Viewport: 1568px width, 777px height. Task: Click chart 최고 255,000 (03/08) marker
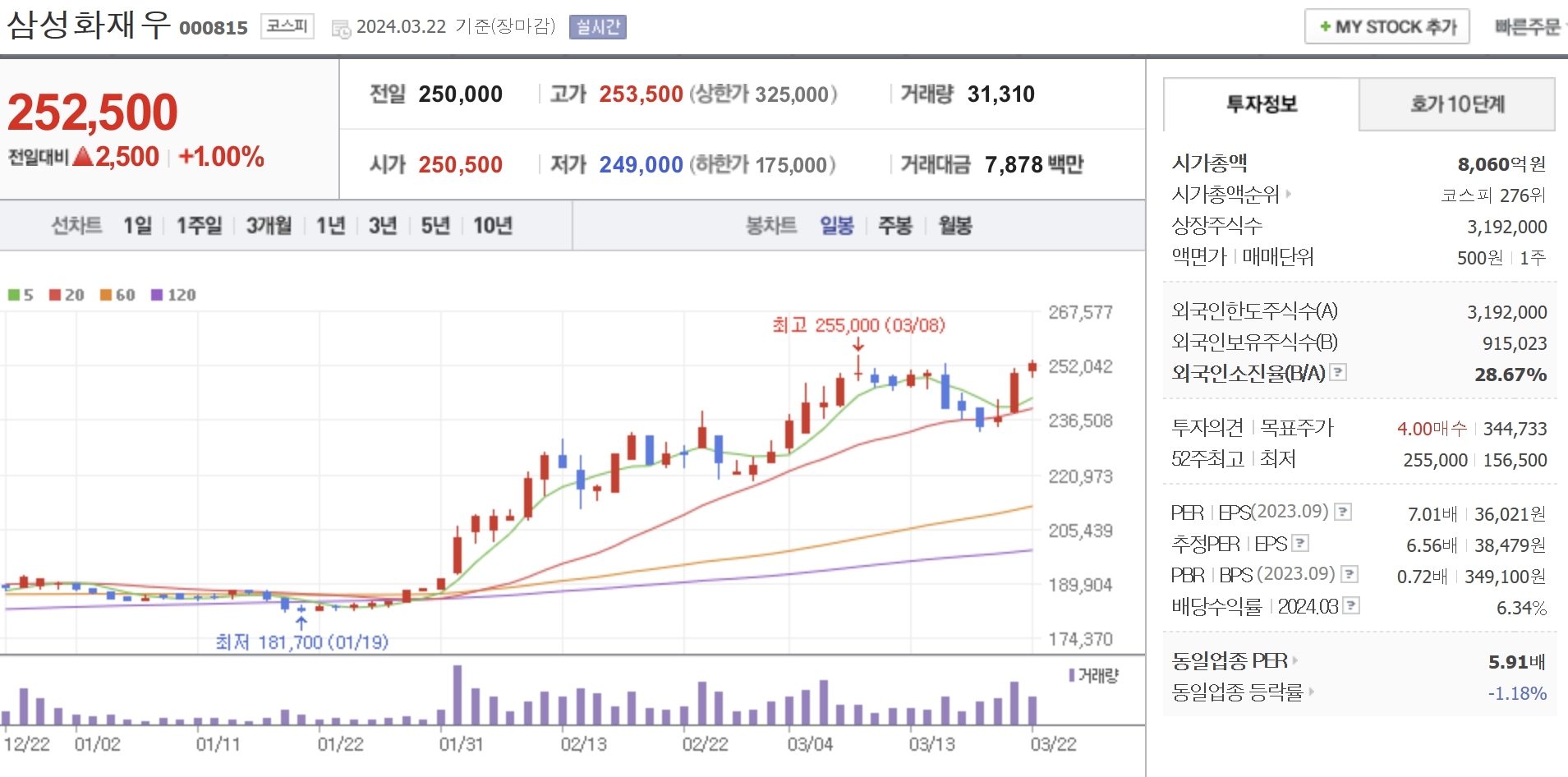tap(858, 325)
